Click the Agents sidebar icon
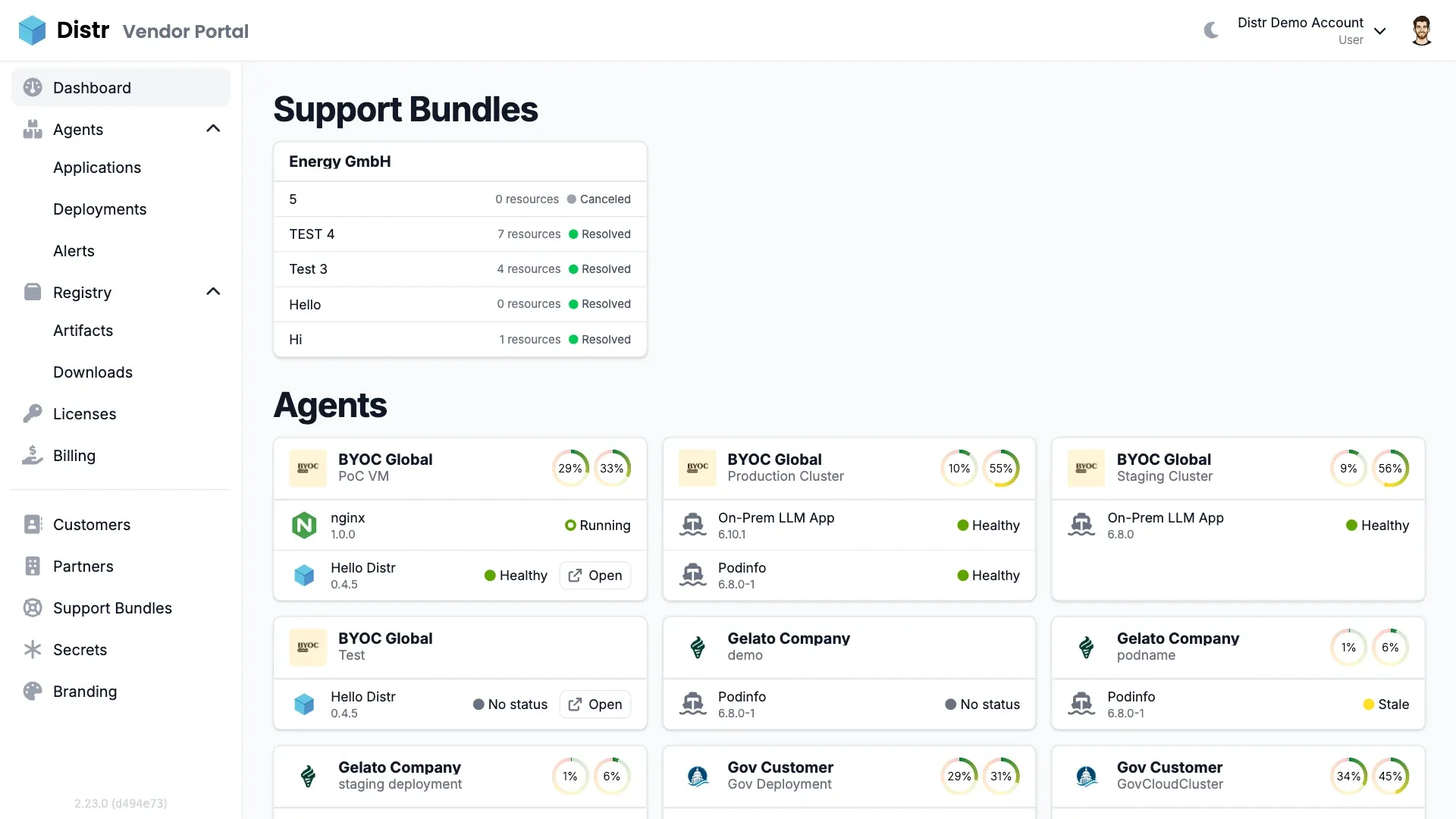The height and width of the screenshot is (819, 1456). tap(33, 129)
